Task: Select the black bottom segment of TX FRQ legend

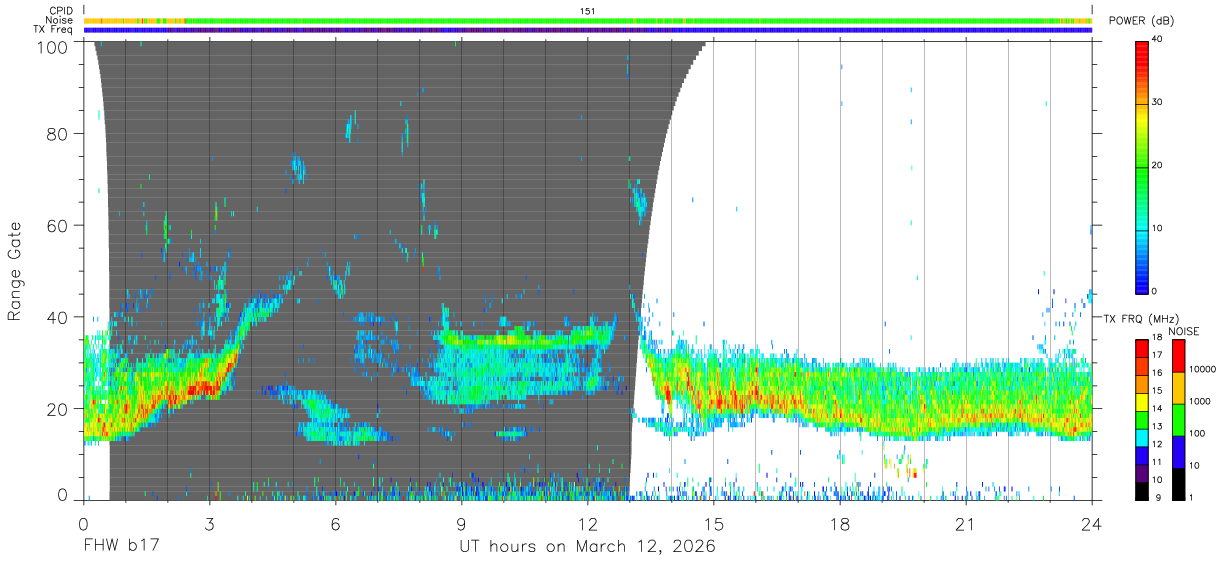Action: [1141, 491]
